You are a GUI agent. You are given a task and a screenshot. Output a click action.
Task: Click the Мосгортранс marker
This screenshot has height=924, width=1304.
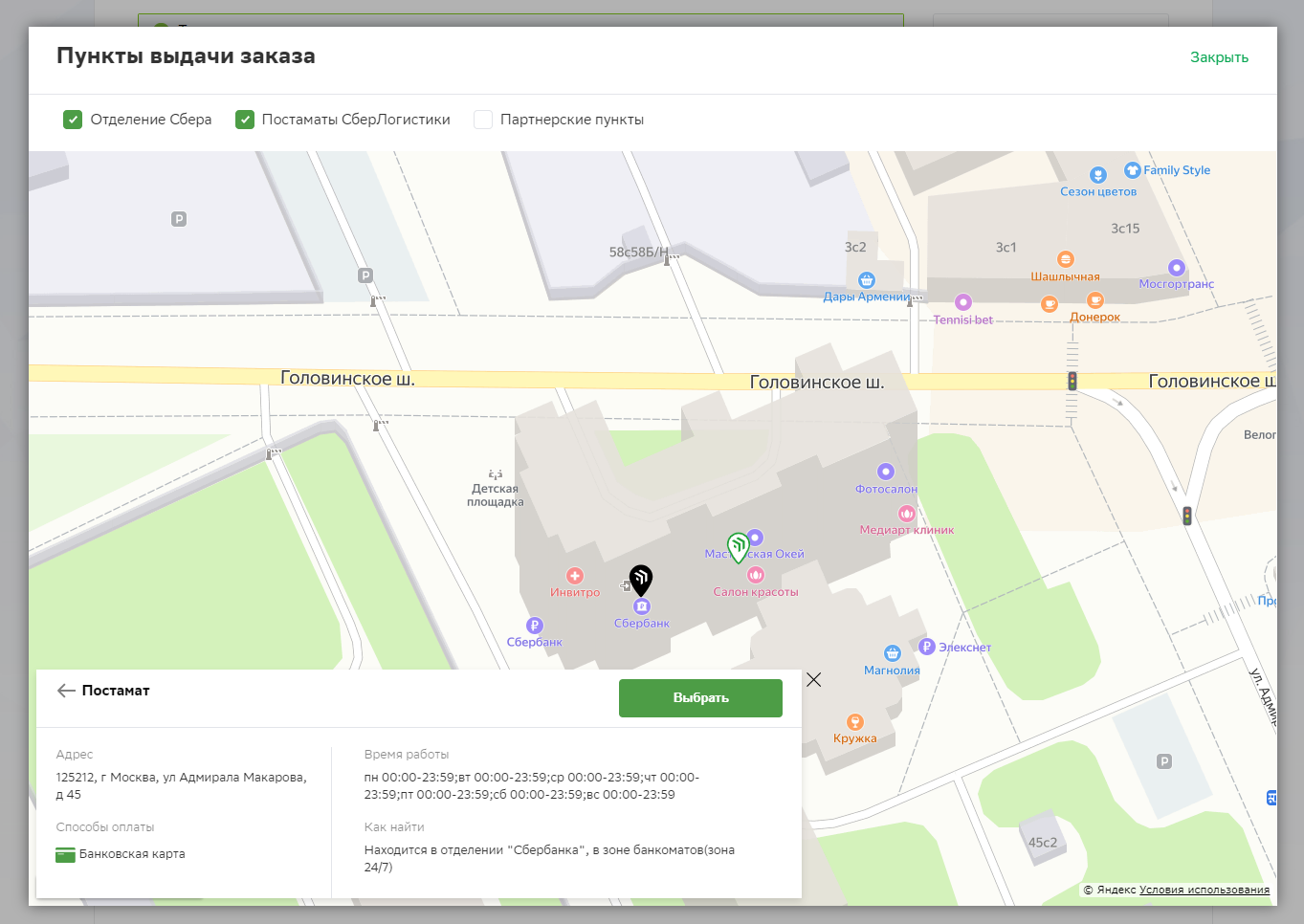(1177, 268)
